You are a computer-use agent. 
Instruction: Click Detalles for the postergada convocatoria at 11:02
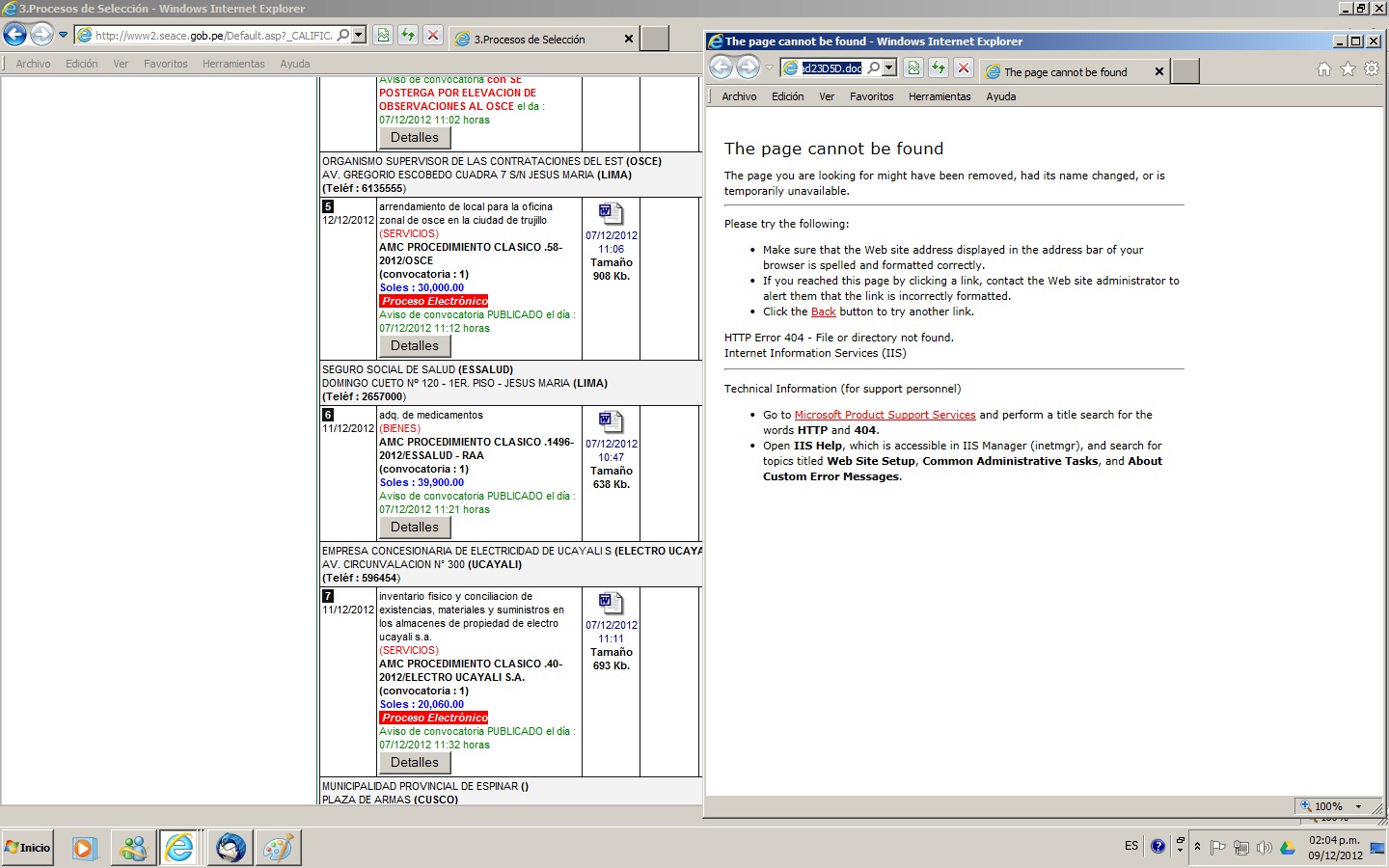415,138
